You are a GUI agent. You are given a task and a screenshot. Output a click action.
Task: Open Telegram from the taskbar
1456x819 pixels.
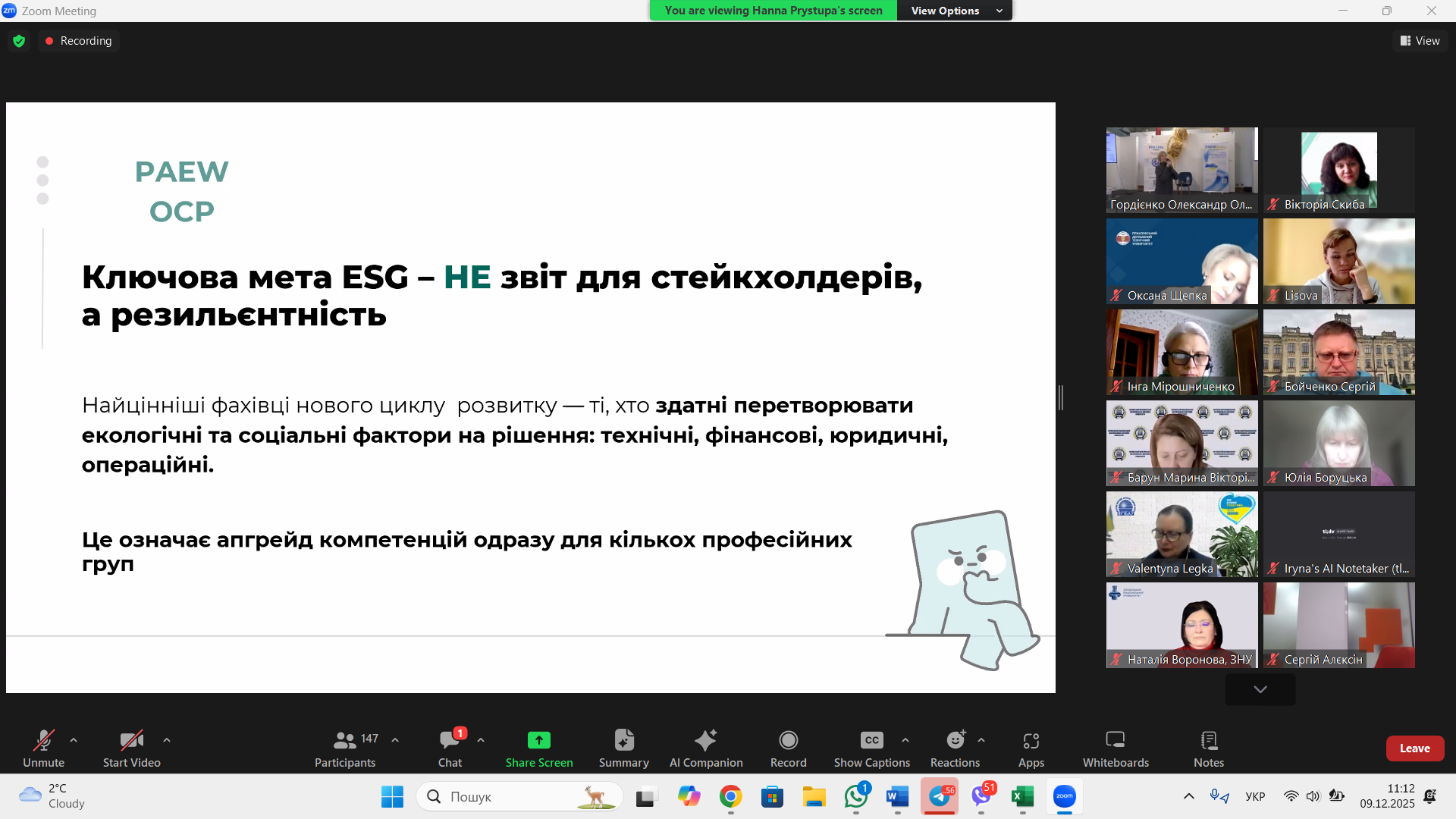(x=940, y=796)
